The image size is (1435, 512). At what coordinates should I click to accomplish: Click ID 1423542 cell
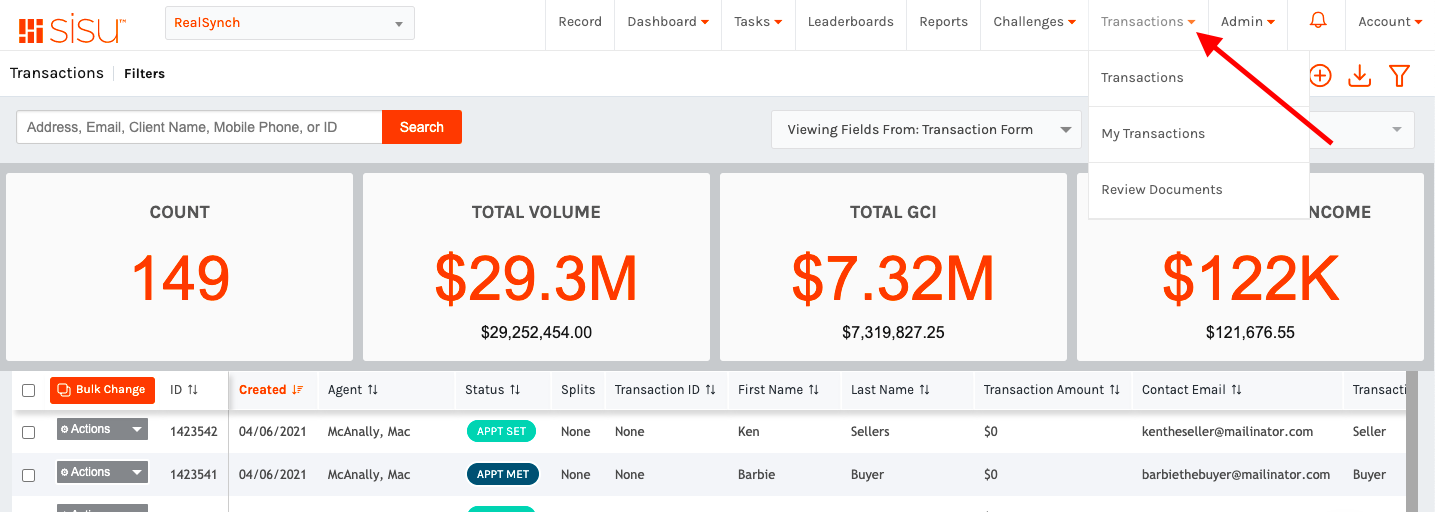(193, 432)
